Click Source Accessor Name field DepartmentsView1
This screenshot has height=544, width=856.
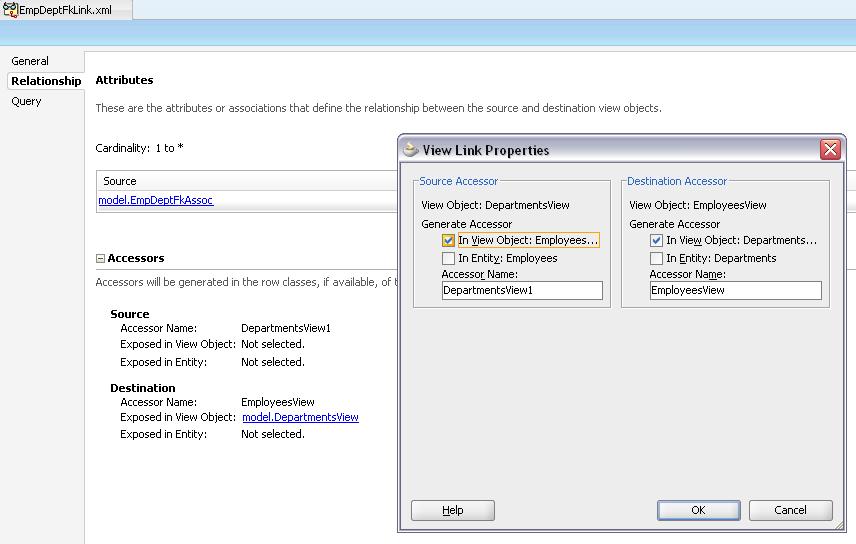[522, 291]
